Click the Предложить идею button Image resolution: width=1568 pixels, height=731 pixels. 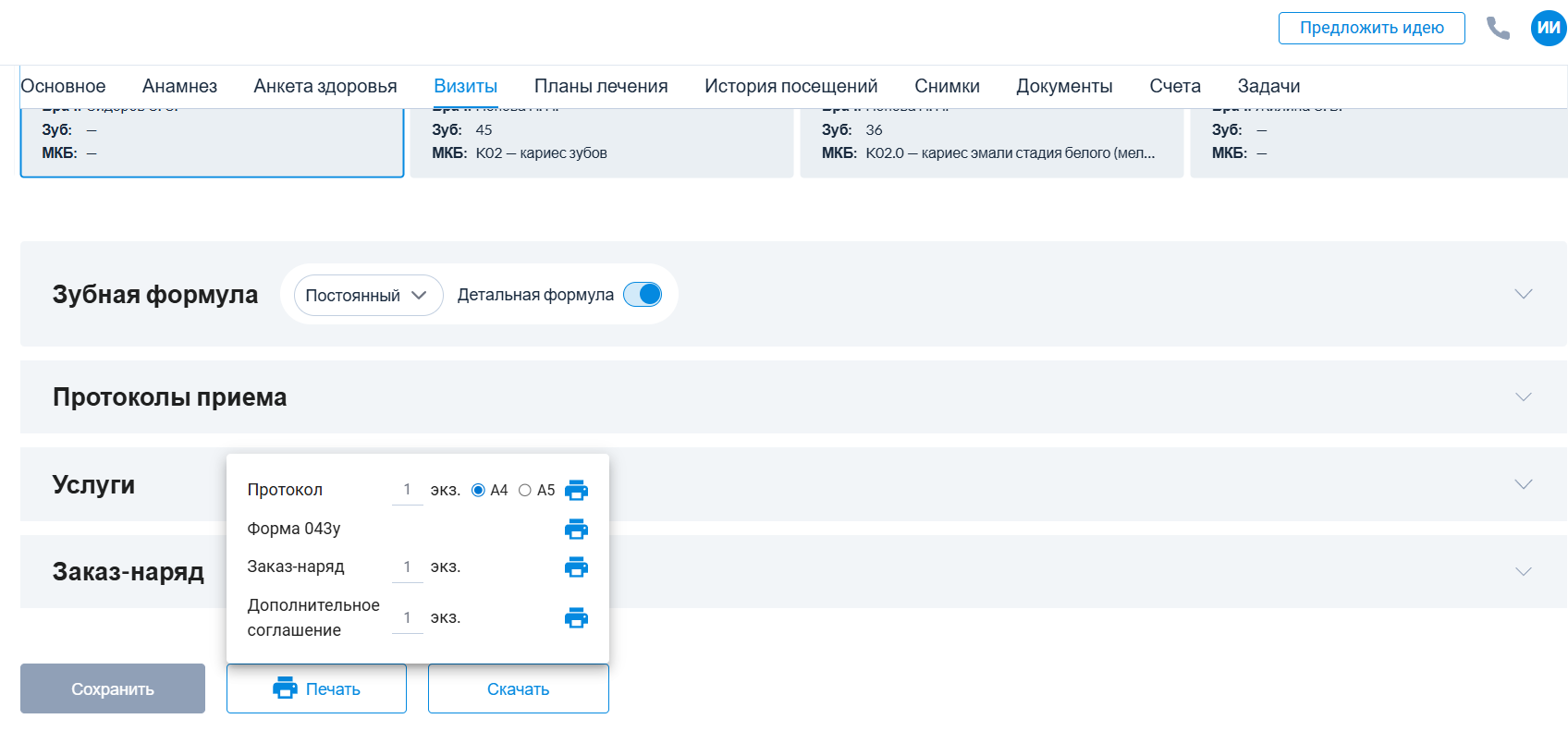coord(1372,28)
